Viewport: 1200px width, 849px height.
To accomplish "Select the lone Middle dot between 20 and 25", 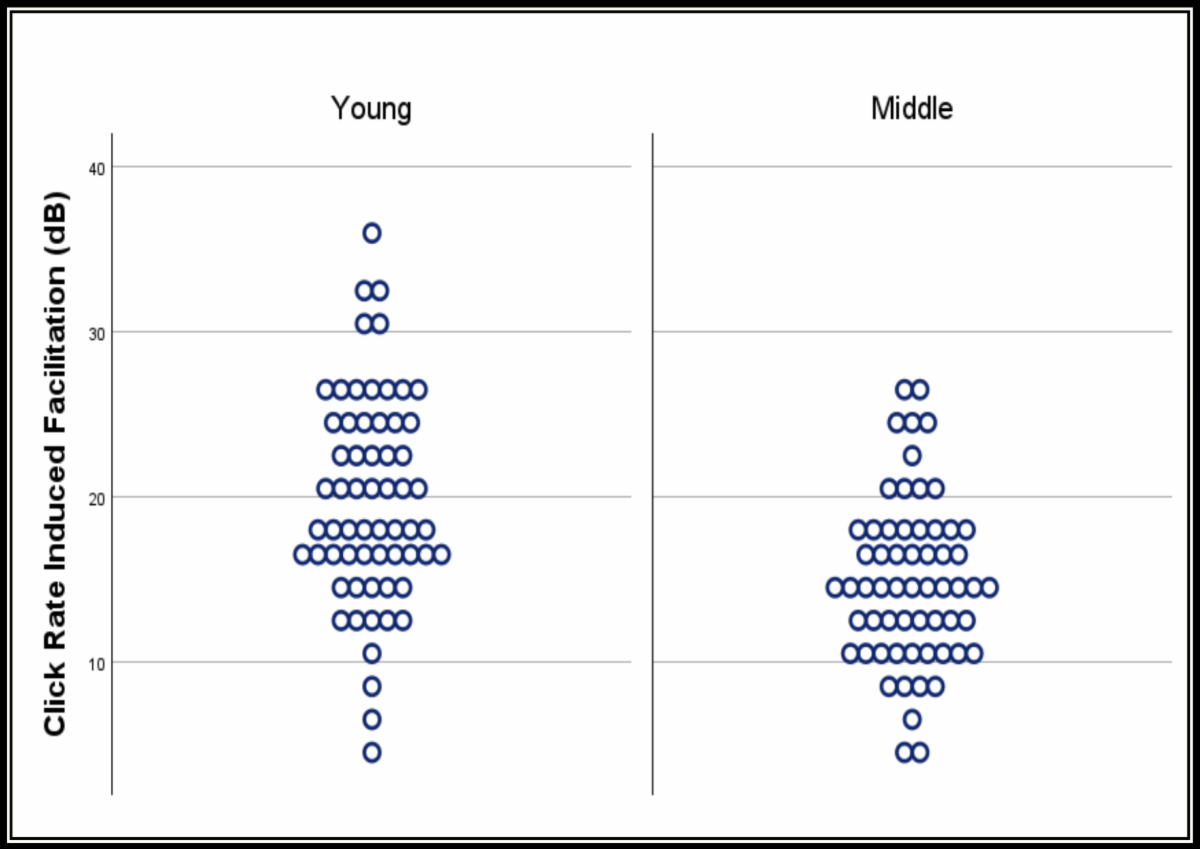I will click(x=912, y=456).
